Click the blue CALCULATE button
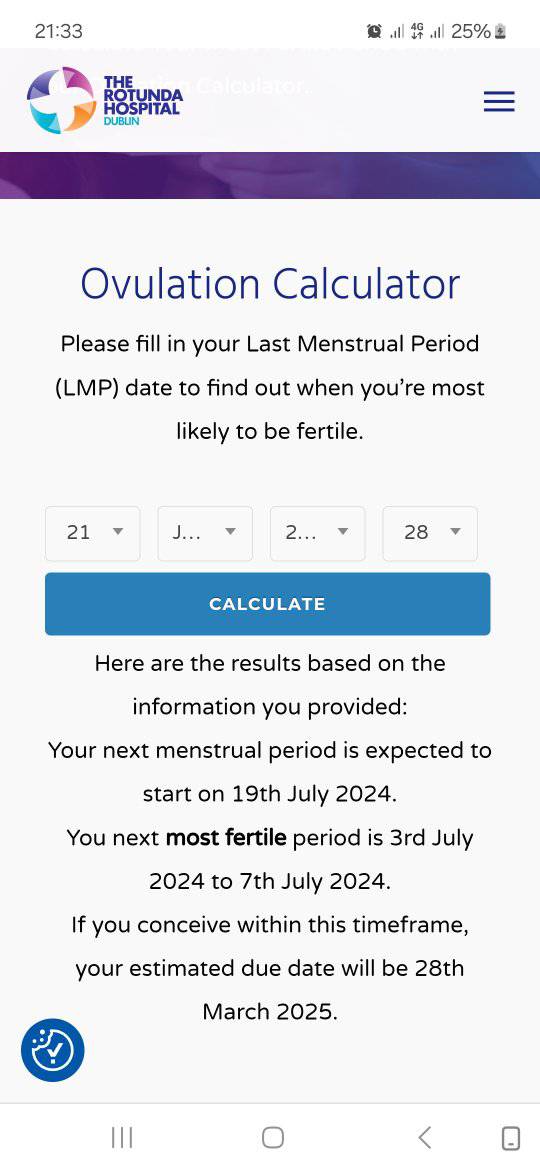Image resolution: width=540 pixels, height=1170 pixels. tap(268, 604)
